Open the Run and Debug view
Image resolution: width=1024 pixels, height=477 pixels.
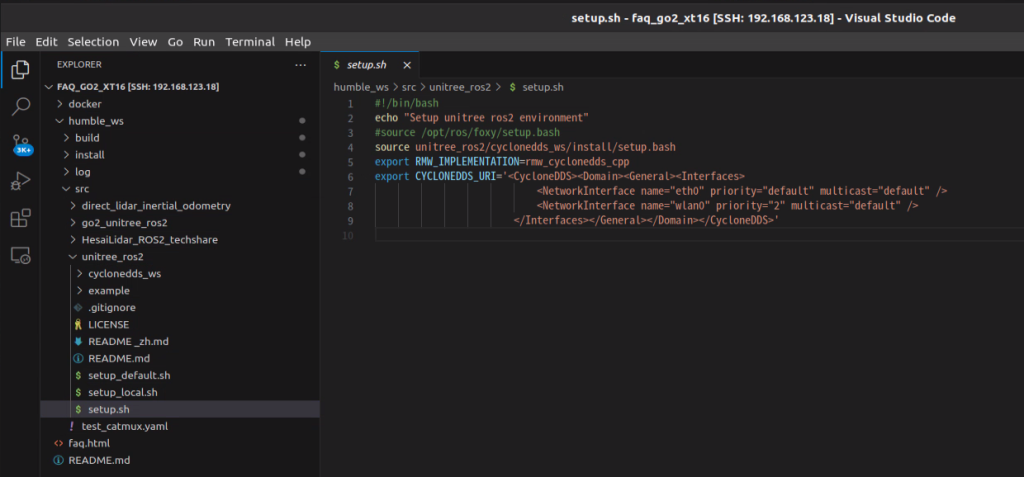pos(20,181)
